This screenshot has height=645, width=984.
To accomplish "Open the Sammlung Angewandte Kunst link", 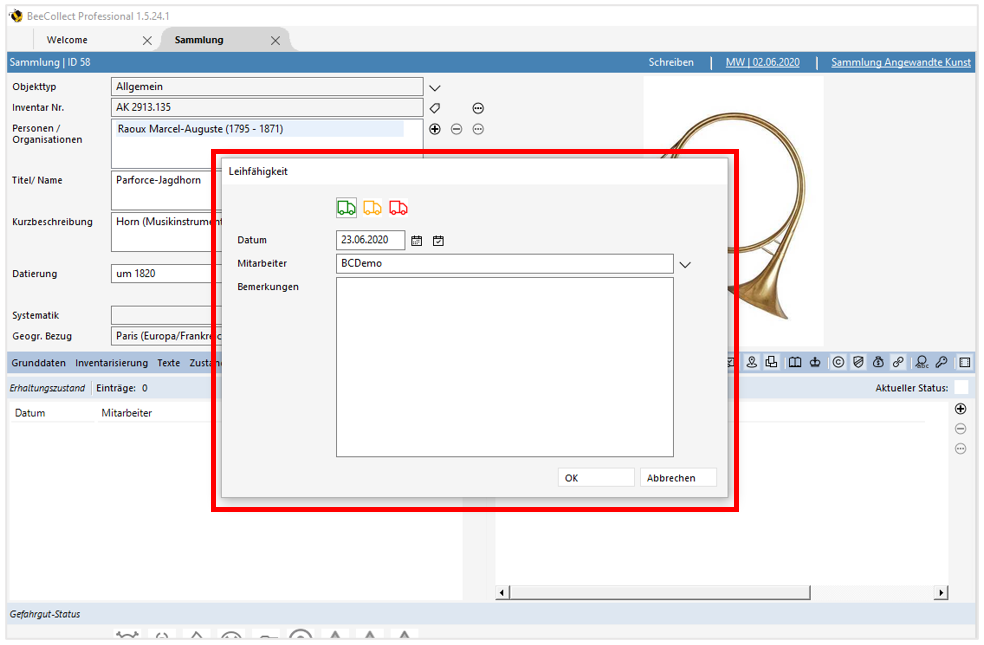I will [x=900, y=62].
